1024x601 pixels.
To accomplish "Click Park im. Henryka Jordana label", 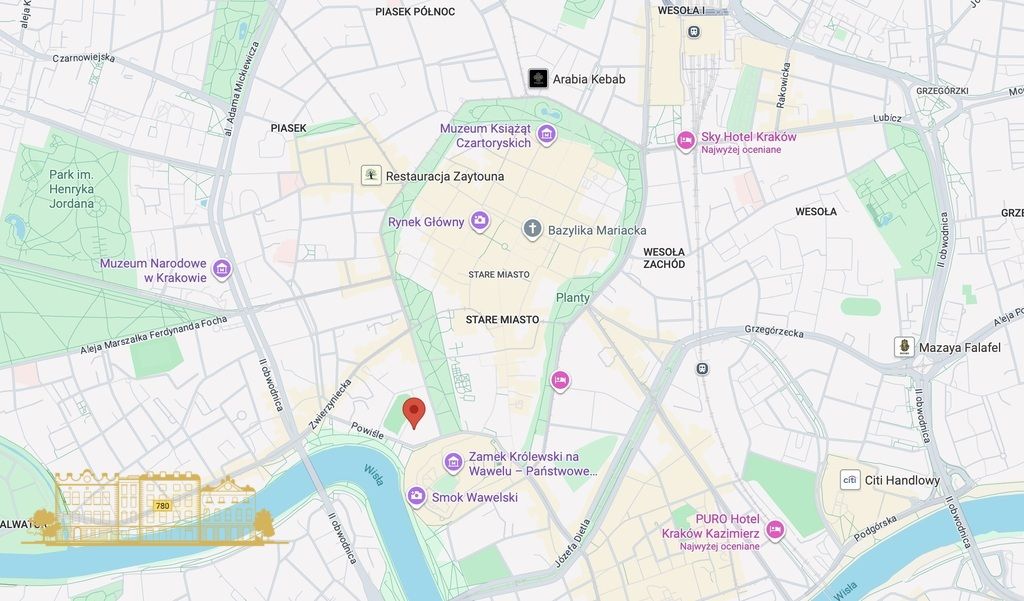I will coord(71,189).
